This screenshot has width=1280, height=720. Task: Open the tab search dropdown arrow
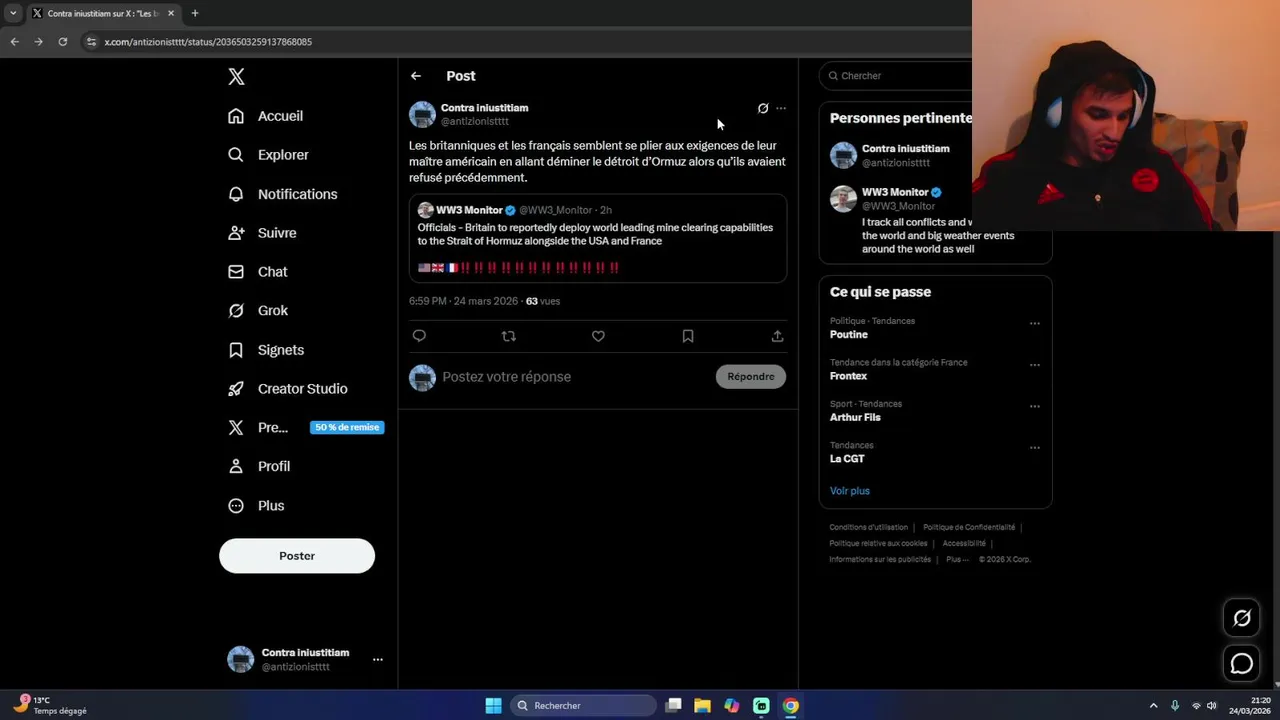click(13, 13)
